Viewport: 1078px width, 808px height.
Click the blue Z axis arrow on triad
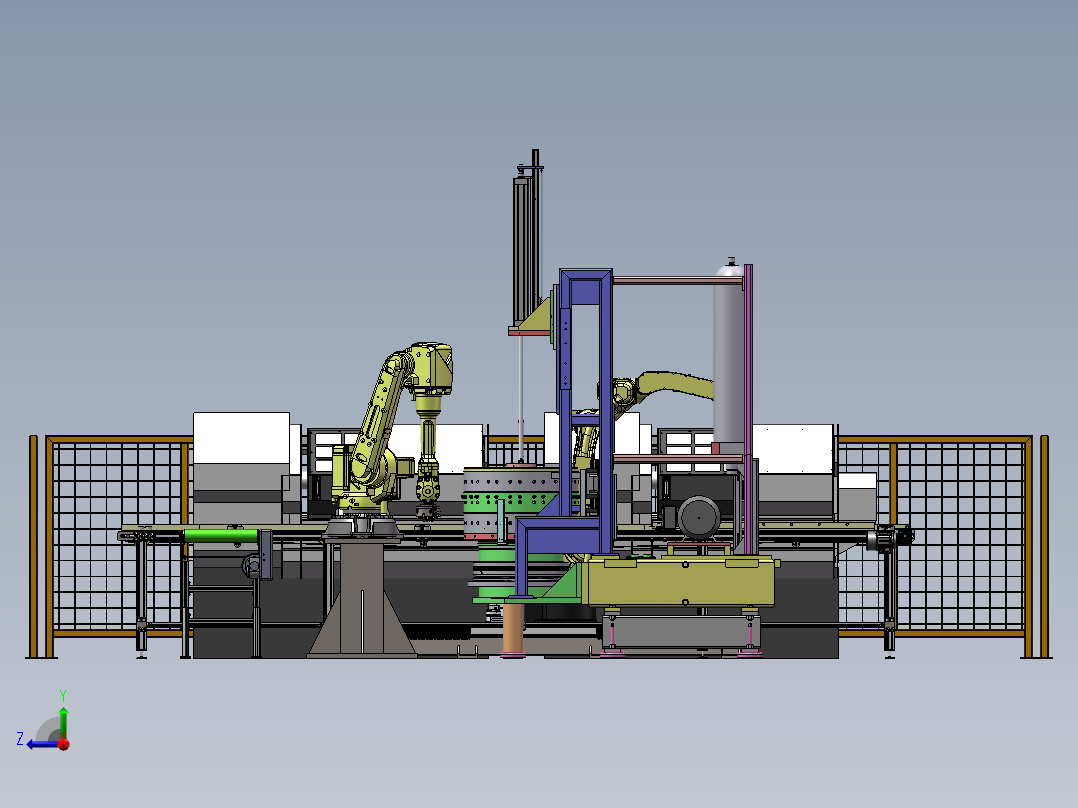coord(41,744)
